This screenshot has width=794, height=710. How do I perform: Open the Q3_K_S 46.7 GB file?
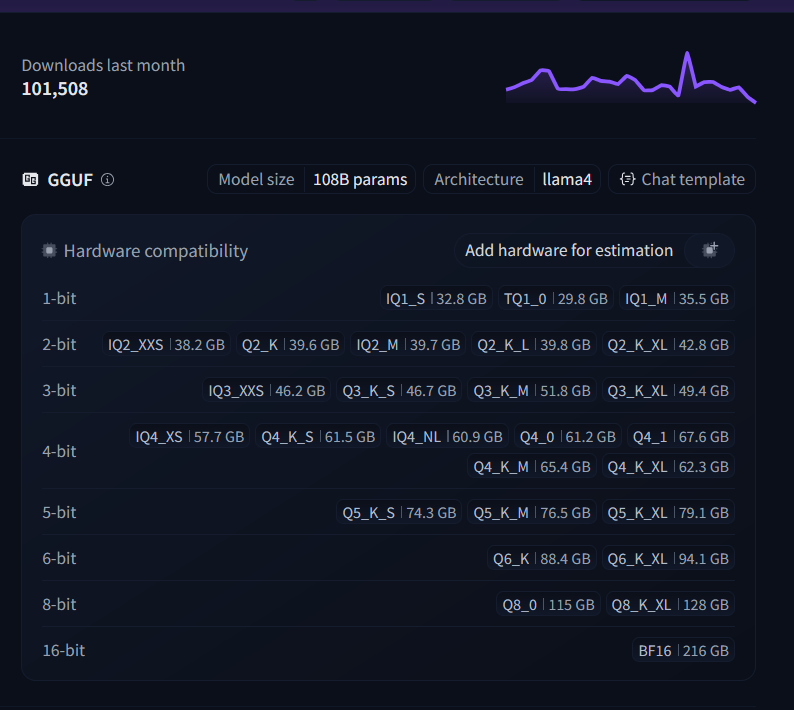click(399, 390)
